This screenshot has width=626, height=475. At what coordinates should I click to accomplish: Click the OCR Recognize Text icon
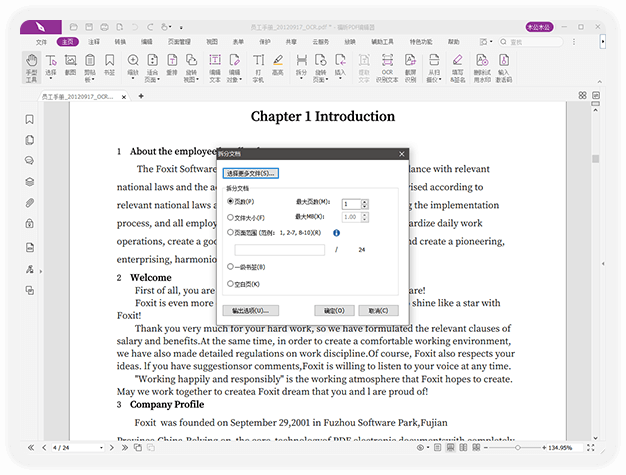coord(387,61)
